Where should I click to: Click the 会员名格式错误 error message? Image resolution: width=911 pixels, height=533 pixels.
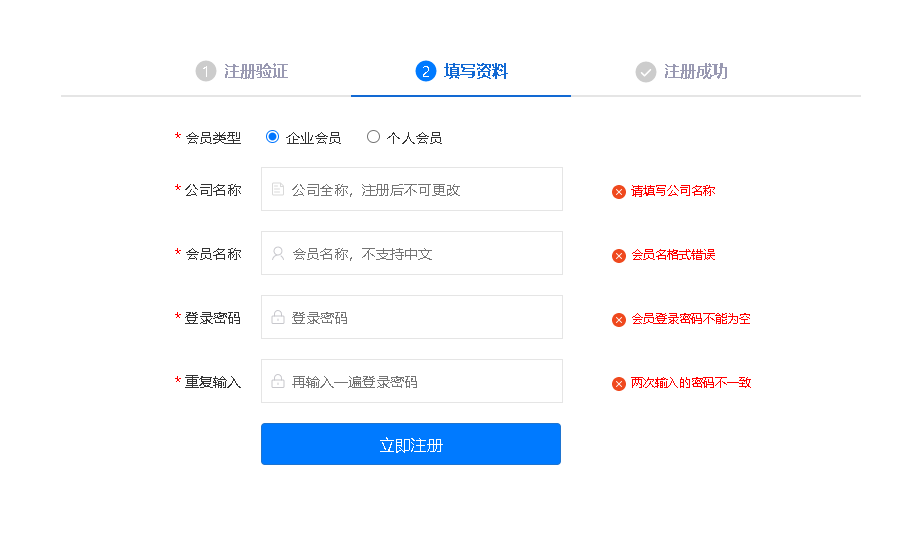pyautogui.click(x=673, y=255)
